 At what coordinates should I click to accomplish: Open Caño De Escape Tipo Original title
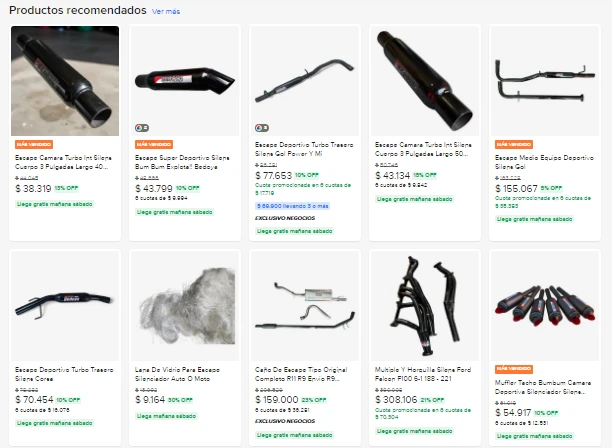(x=301, y=374)
